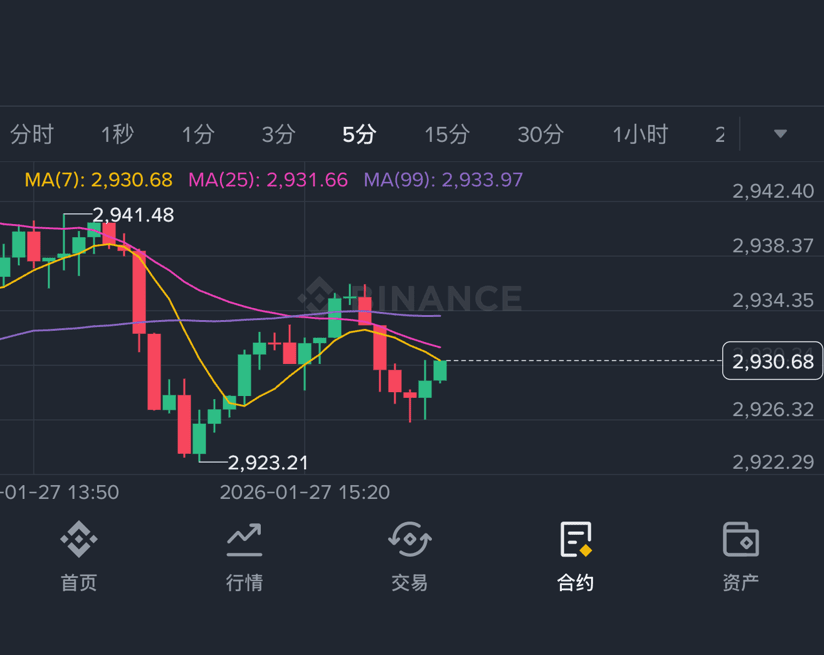Select the 1分 interval tab

198,135
